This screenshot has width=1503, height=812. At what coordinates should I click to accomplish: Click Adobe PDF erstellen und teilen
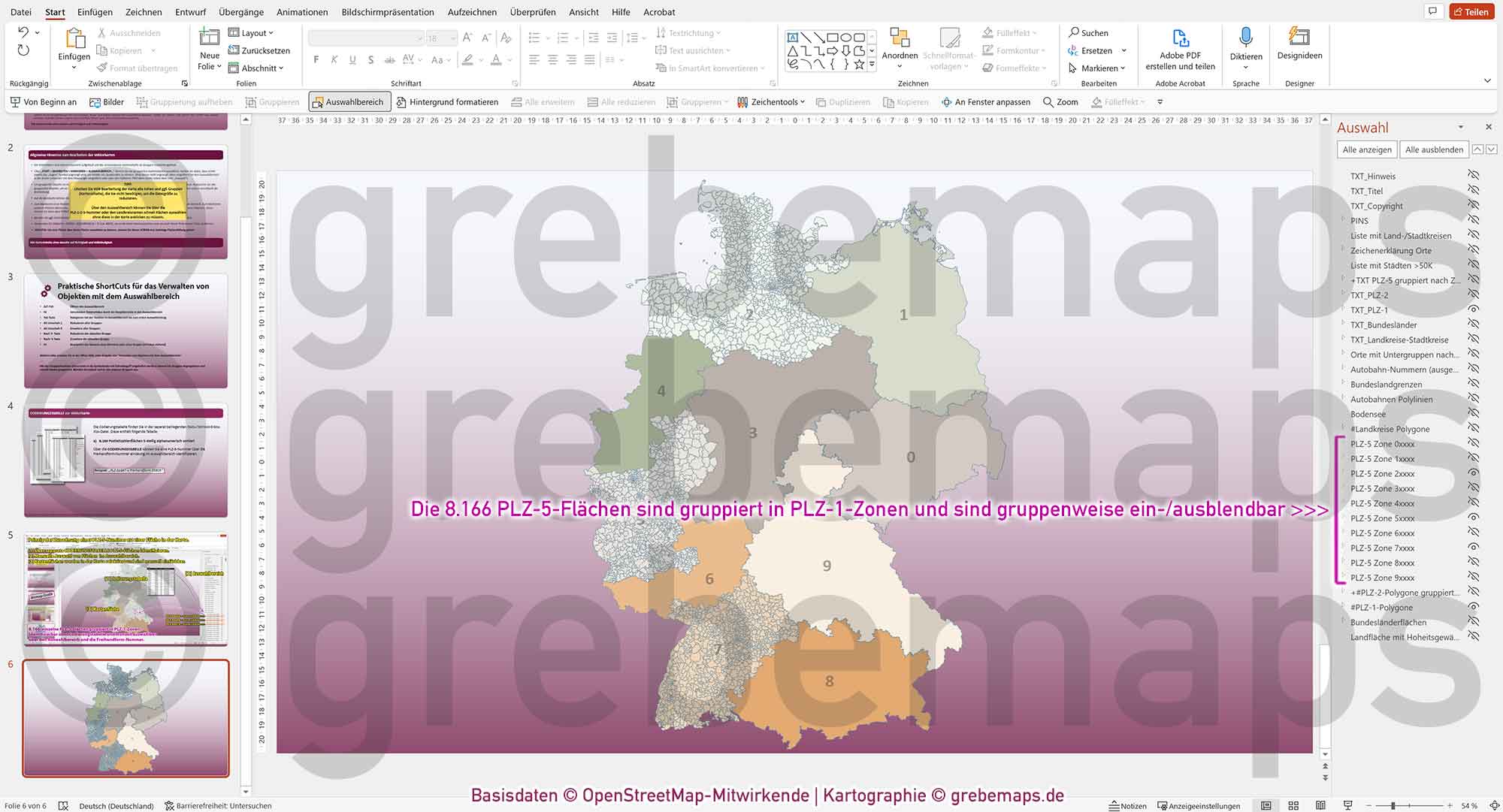click(x=1181, y=50)
